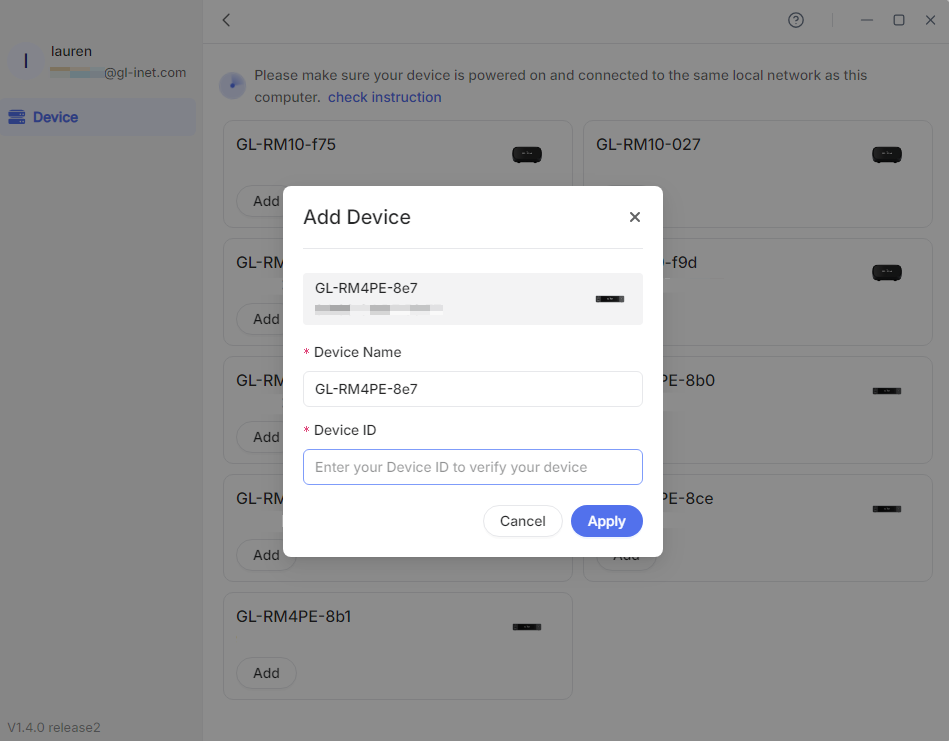
Task: Click the GL-RM10-f75 card title
Action: pyautogui.click(x=286, y=144)
